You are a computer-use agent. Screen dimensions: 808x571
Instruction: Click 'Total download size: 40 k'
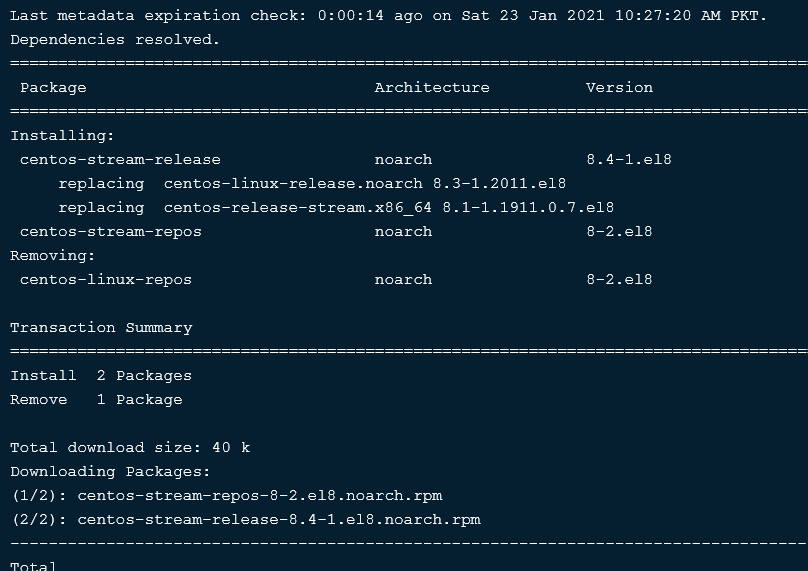[x=130, y=448]
